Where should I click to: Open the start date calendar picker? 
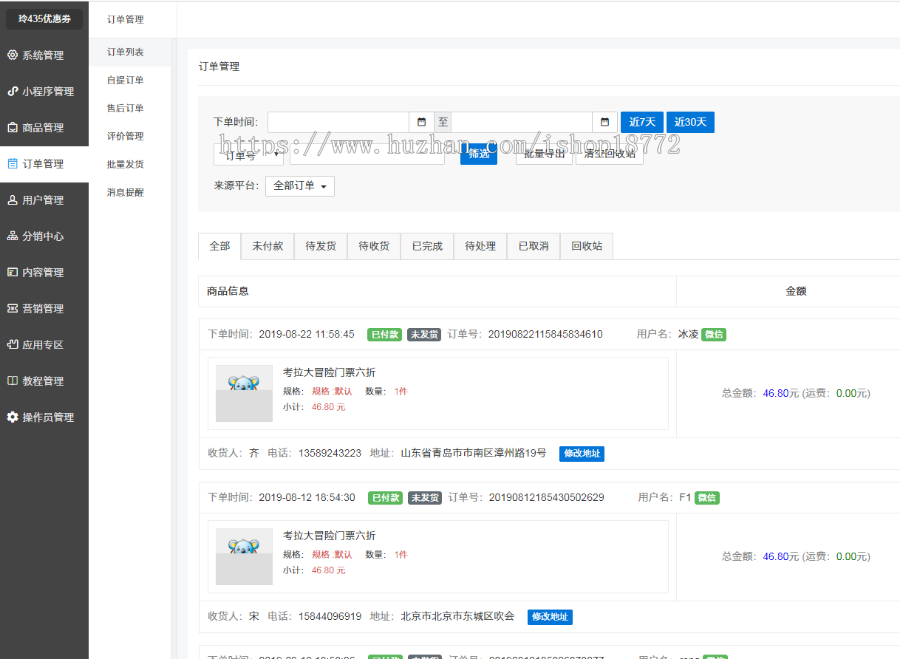(421, 120)
